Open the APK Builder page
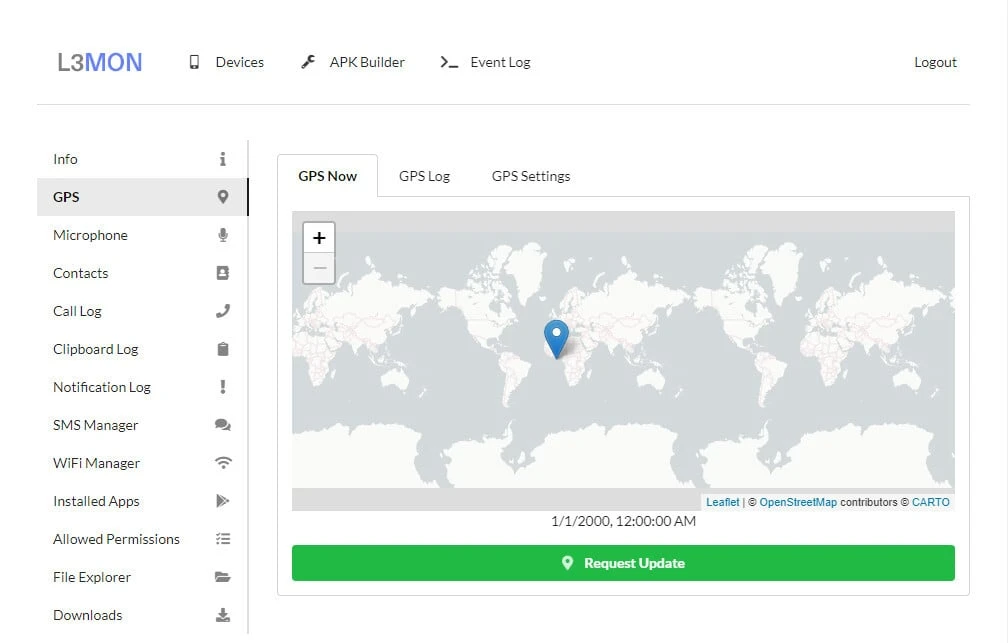This screenshot has height=643, width=1008. coord(353,62)
